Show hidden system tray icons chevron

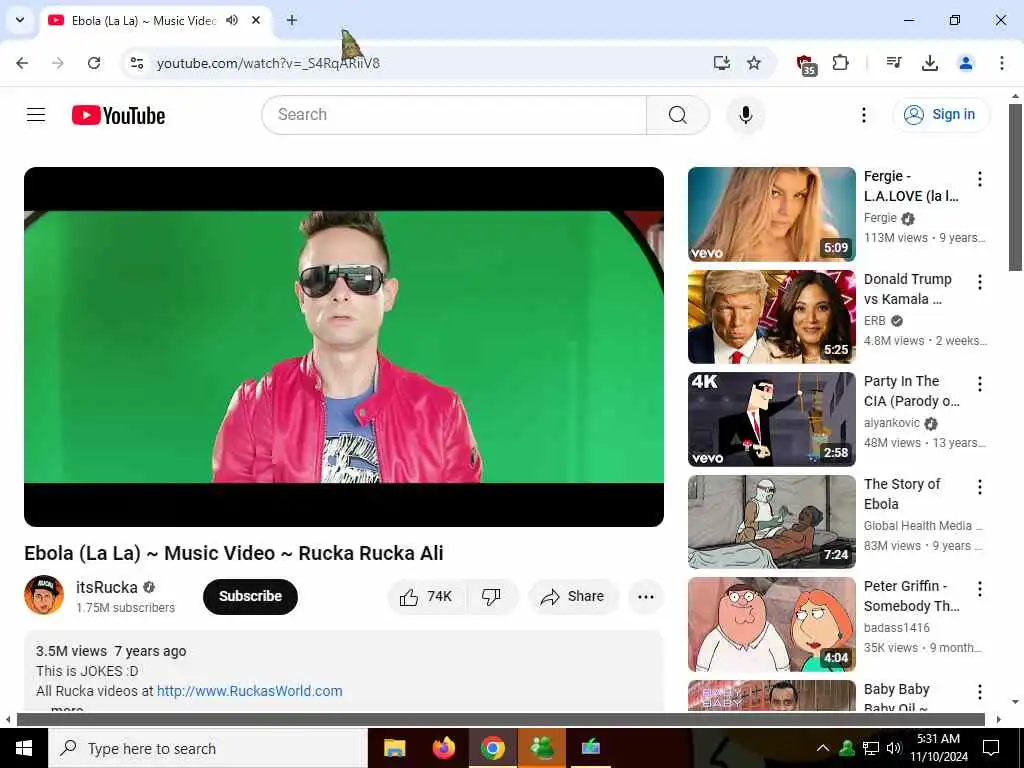click(x=823, y=748)
